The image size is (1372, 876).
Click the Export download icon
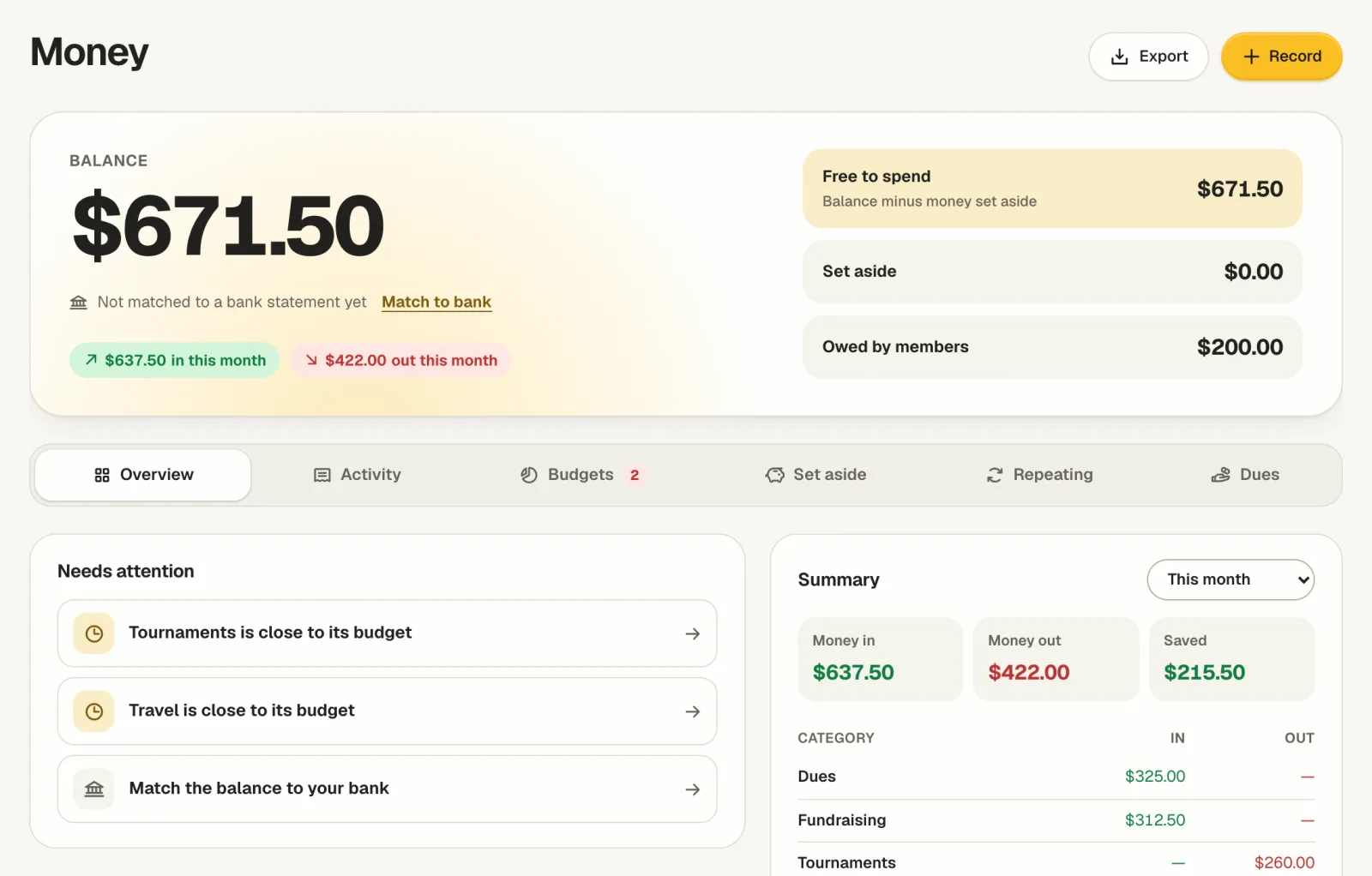[1119, 57]
